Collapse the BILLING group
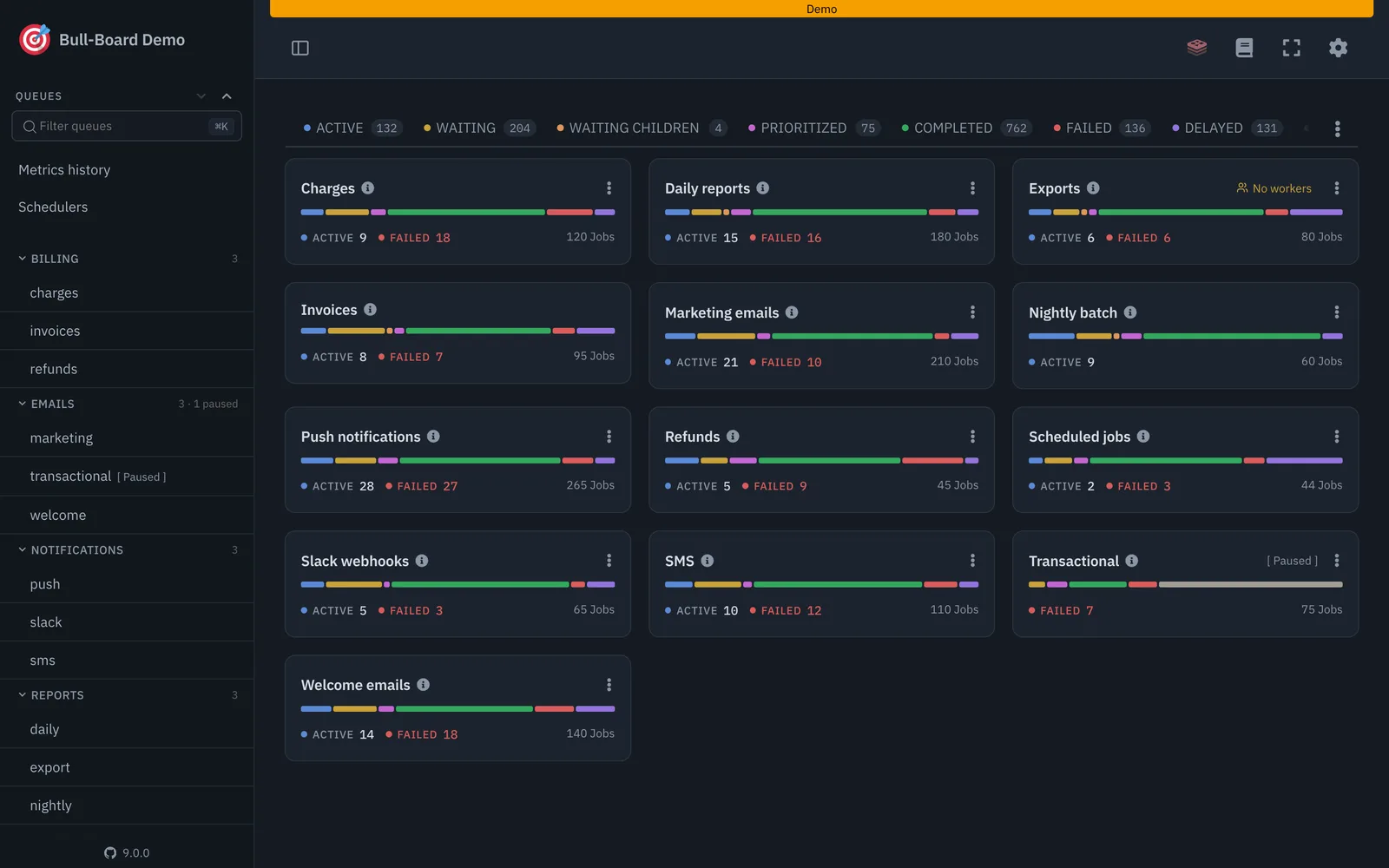 click(x=23, y=259)
